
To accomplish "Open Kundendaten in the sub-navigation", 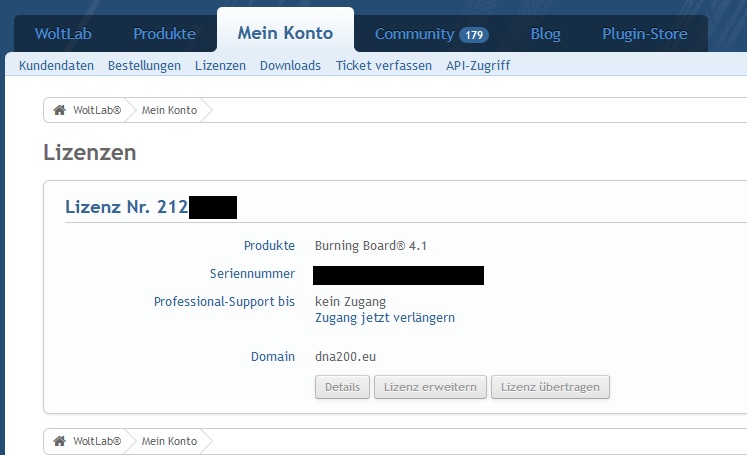I will pyautogui.click(x=56, y=66).
